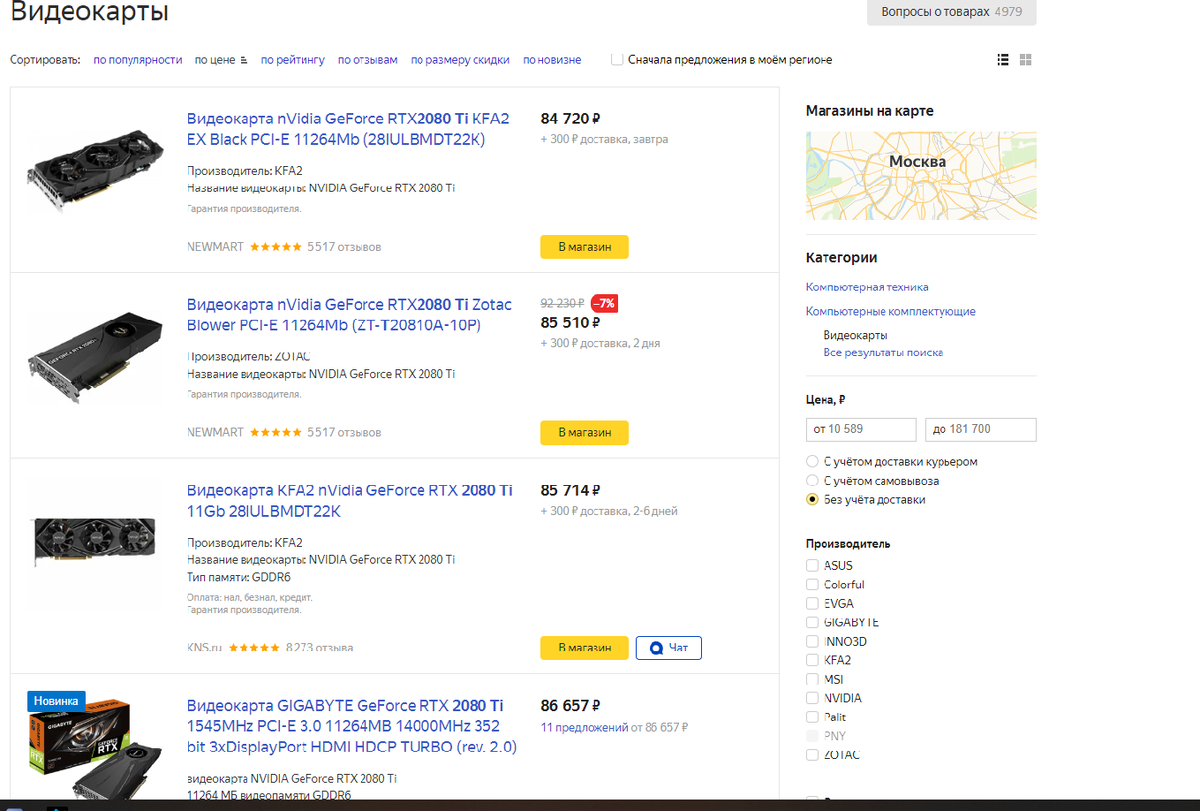Click GIGABYTE RTX card box thumbnail
This screenshot has width=1200, height=811.
pyautogui.click(x=94, y=747)
